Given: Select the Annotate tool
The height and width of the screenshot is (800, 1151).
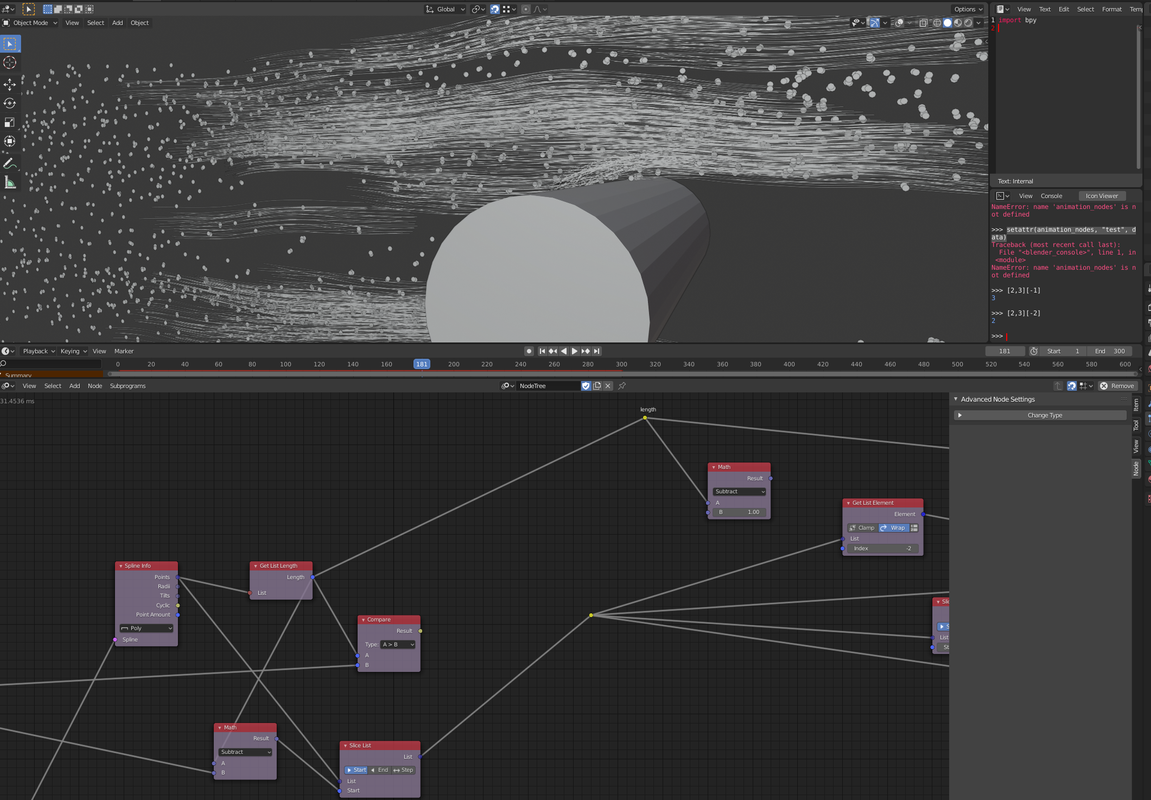Looking at the screenshot, I should pos(10,163).
